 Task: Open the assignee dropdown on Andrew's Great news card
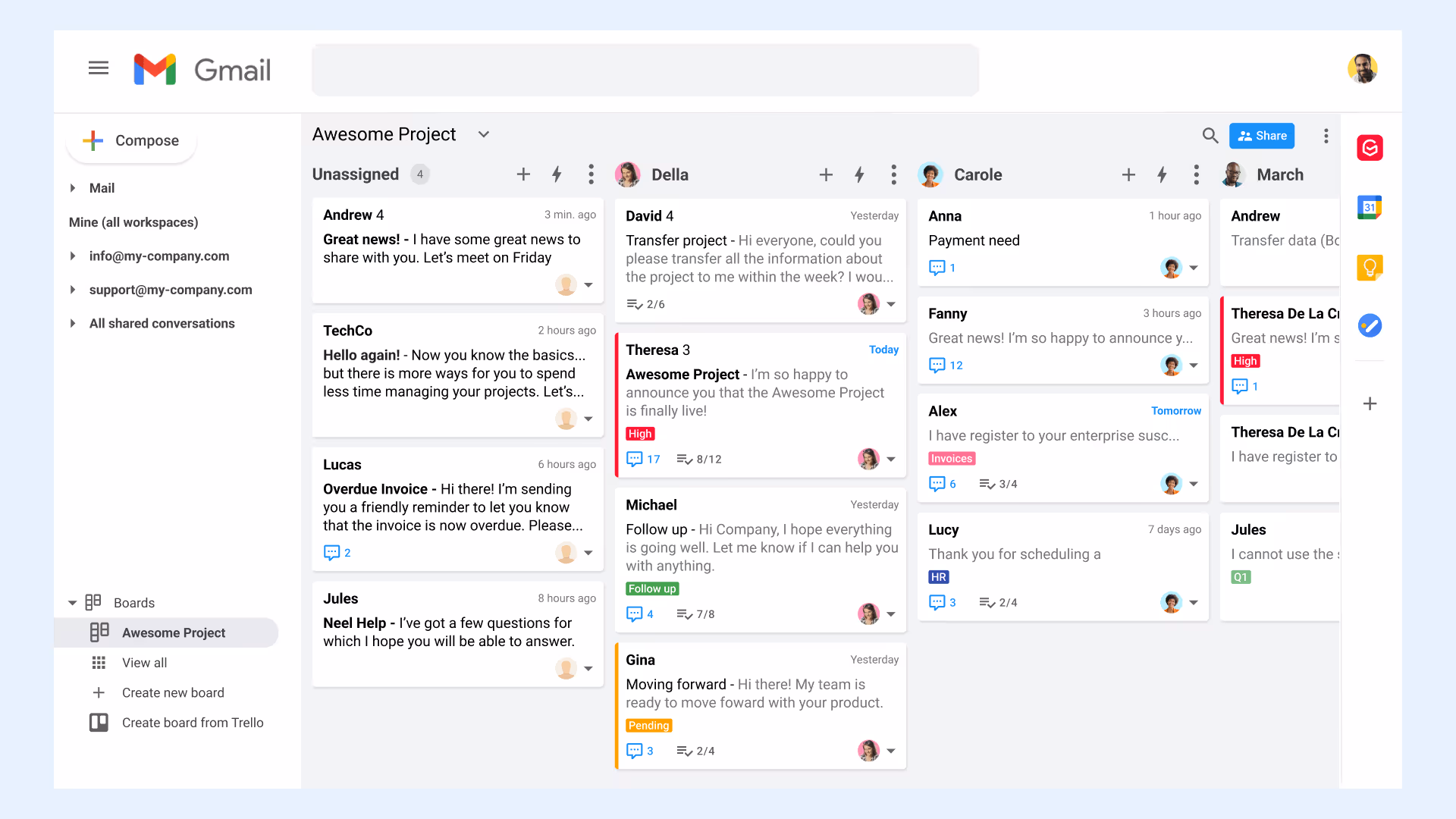(x=588, y=285)
